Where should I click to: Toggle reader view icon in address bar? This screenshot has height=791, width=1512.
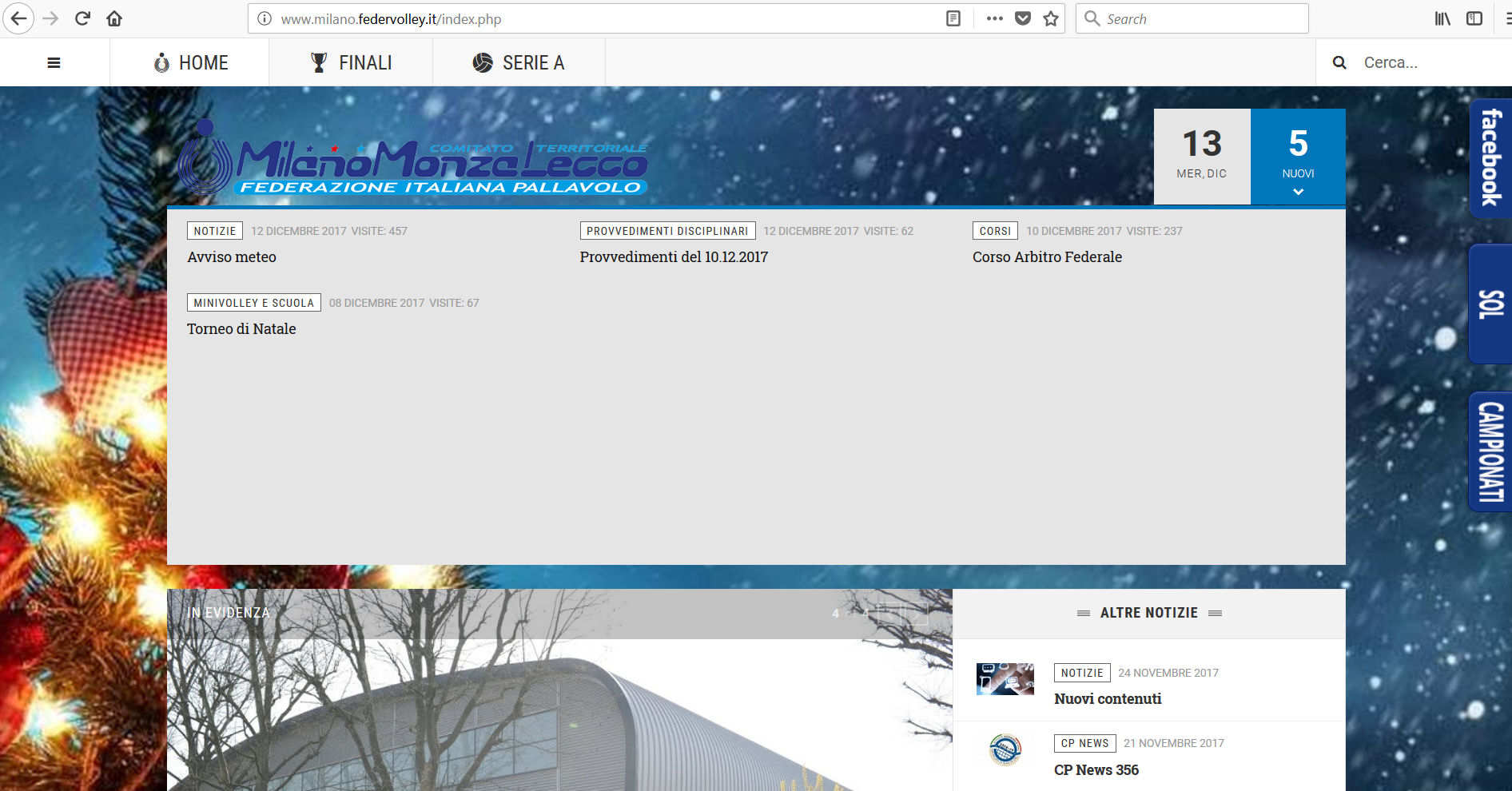pyautogui.click(x=953, y=18)
